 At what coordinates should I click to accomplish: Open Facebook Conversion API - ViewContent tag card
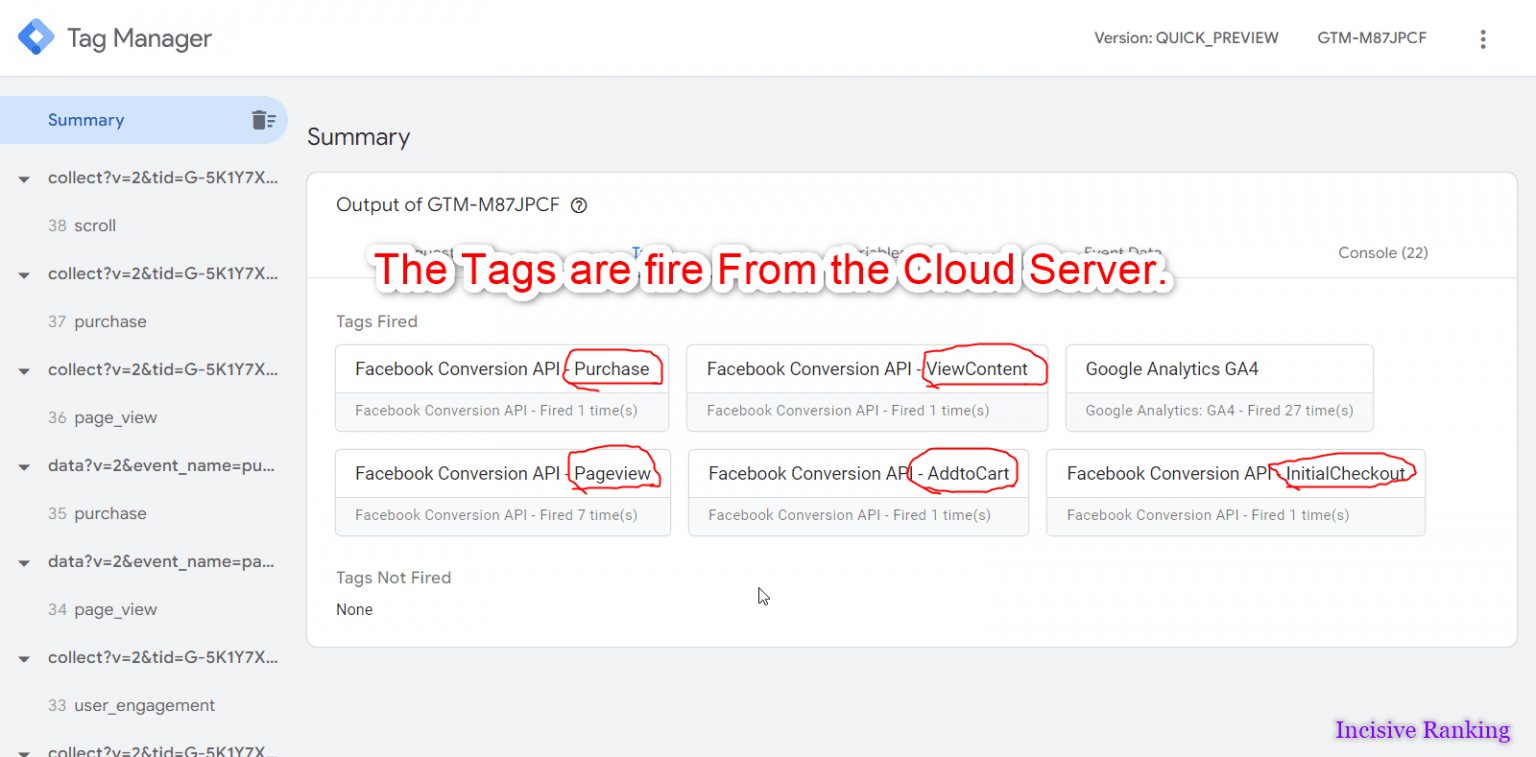click(867, 388)
